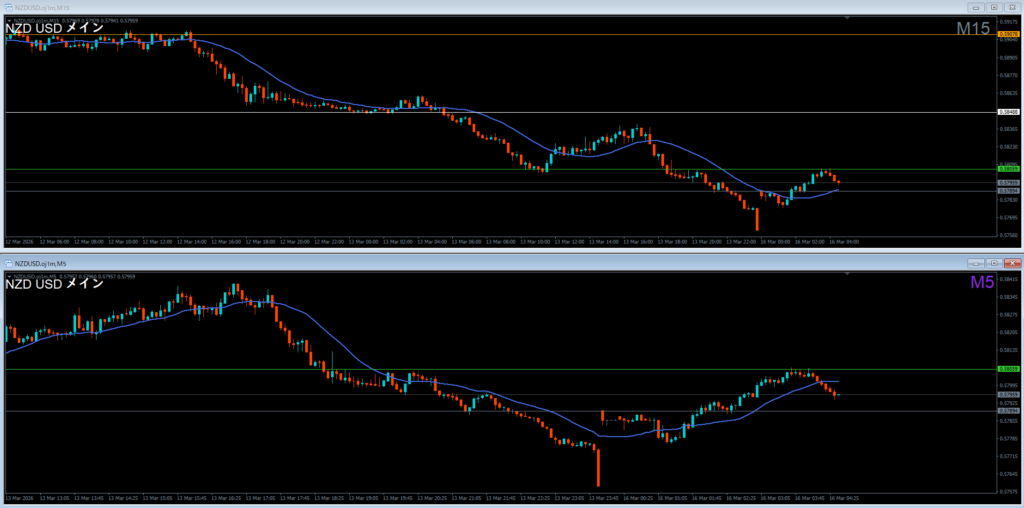Close the NZDUSD M15 chart window
This screenshot has height=508, width=1024.
(x=1012, y=7)
